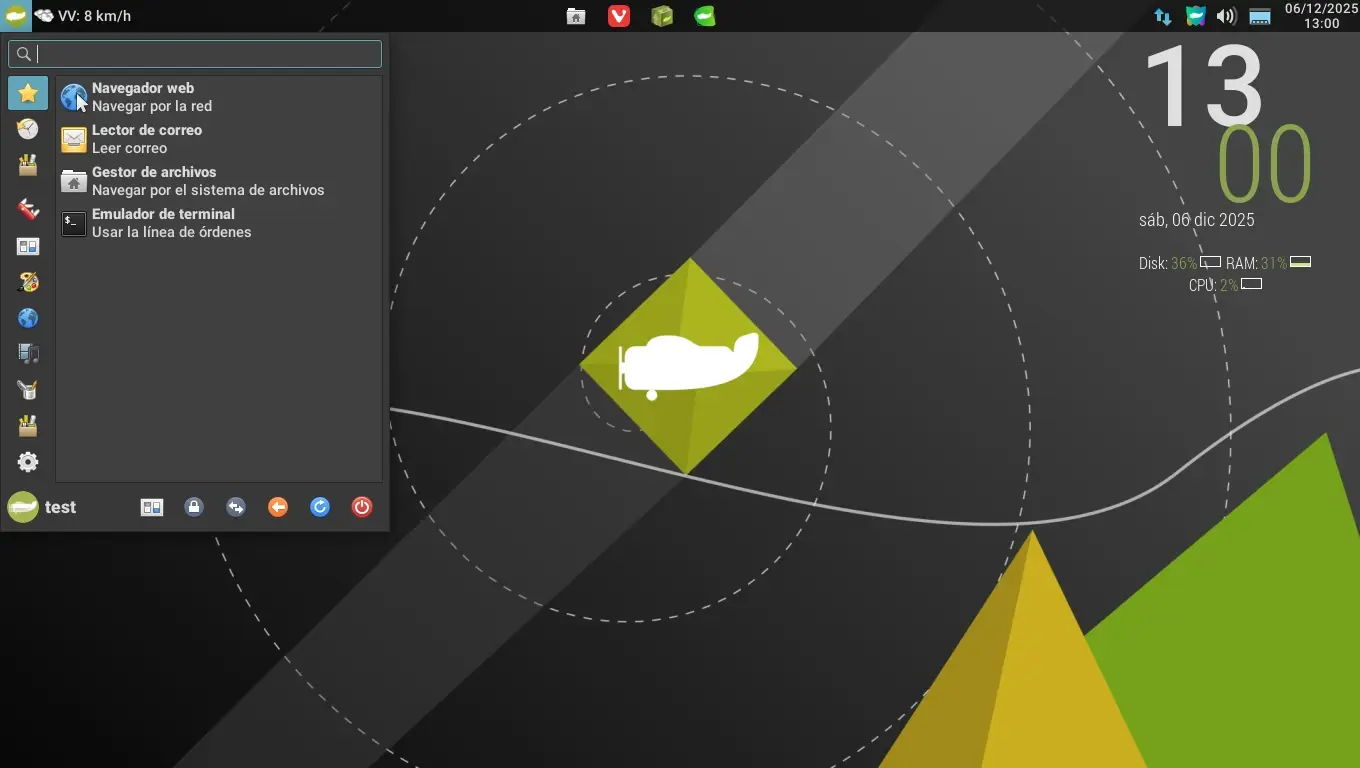Launch Gestor de archivos entry

coord(219,181)
